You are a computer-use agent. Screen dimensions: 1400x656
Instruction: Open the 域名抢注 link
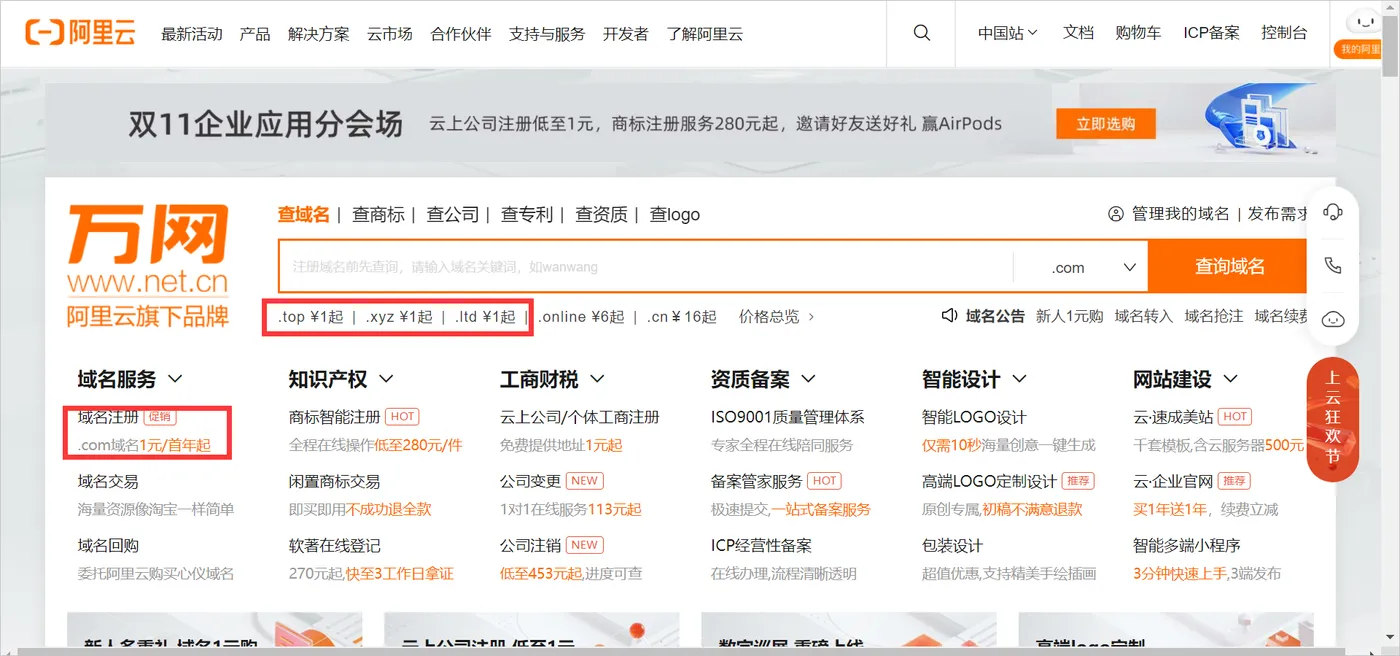click(x=1213, y=316)
